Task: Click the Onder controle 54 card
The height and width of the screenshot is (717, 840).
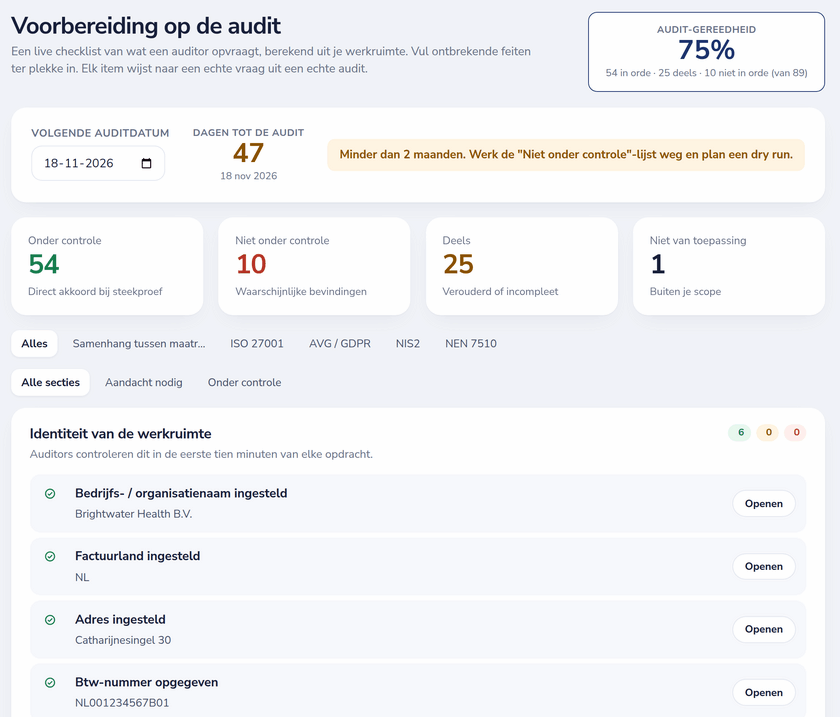Action: (x=107, y=266)
